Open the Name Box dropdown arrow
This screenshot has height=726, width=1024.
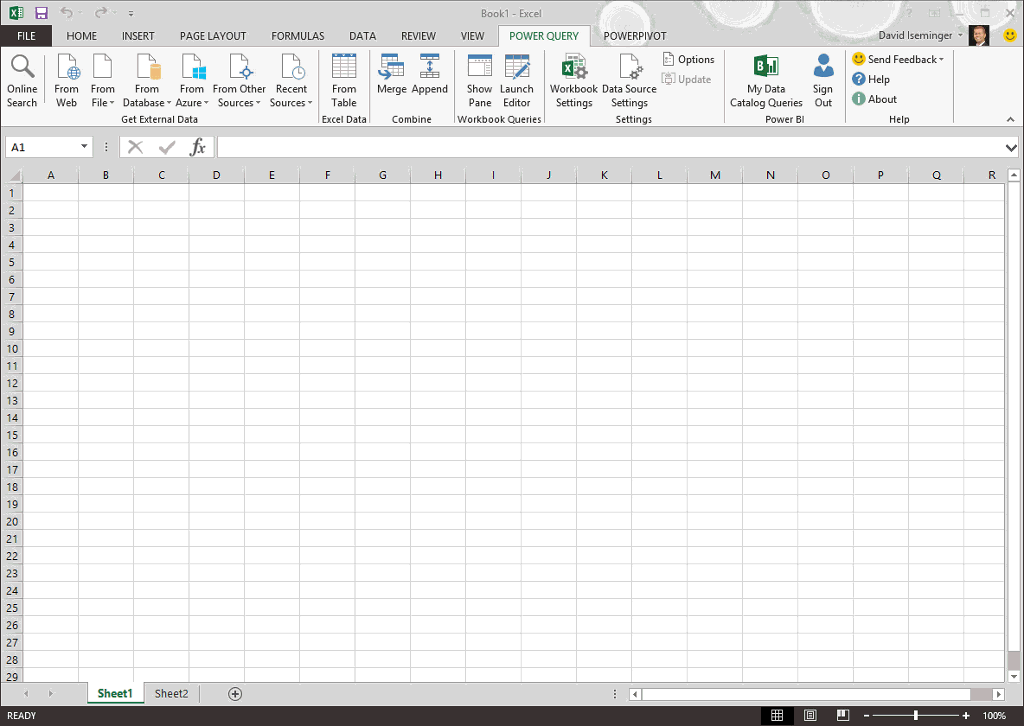point(84,147)
